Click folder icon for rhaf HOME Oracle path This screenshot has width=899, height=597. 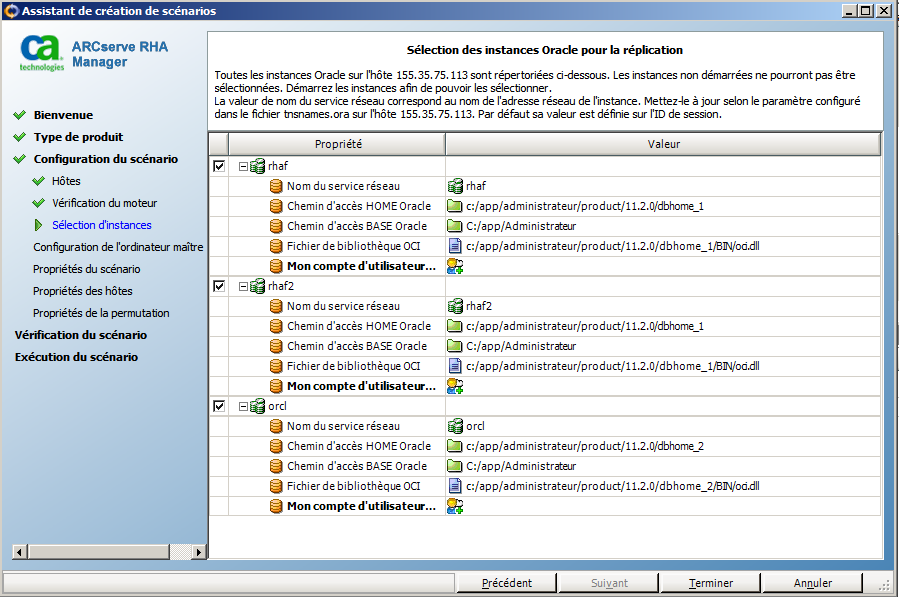455,206
